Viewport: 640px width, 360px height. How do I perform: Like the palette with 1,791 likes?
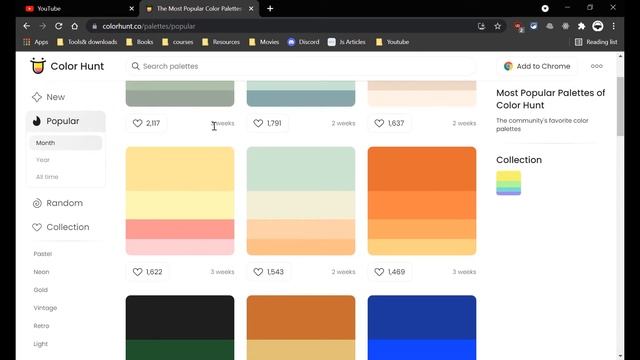point(267,123)
